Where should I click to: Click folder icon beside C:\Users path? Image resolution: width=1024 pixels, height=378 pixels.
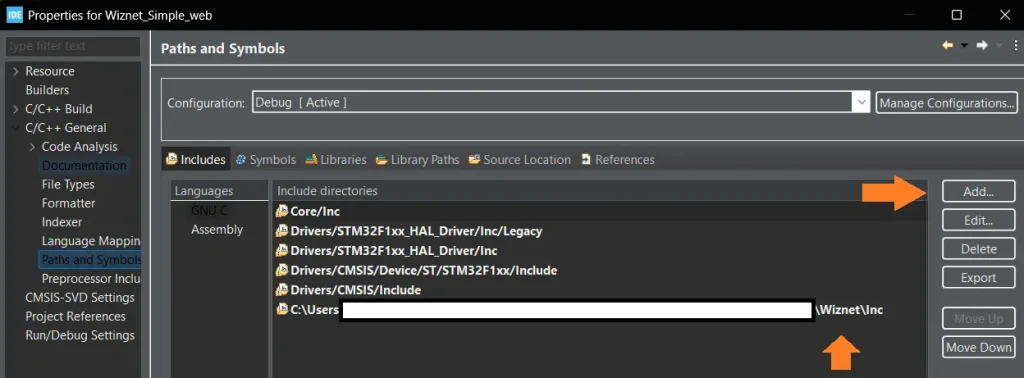point(281,309)
